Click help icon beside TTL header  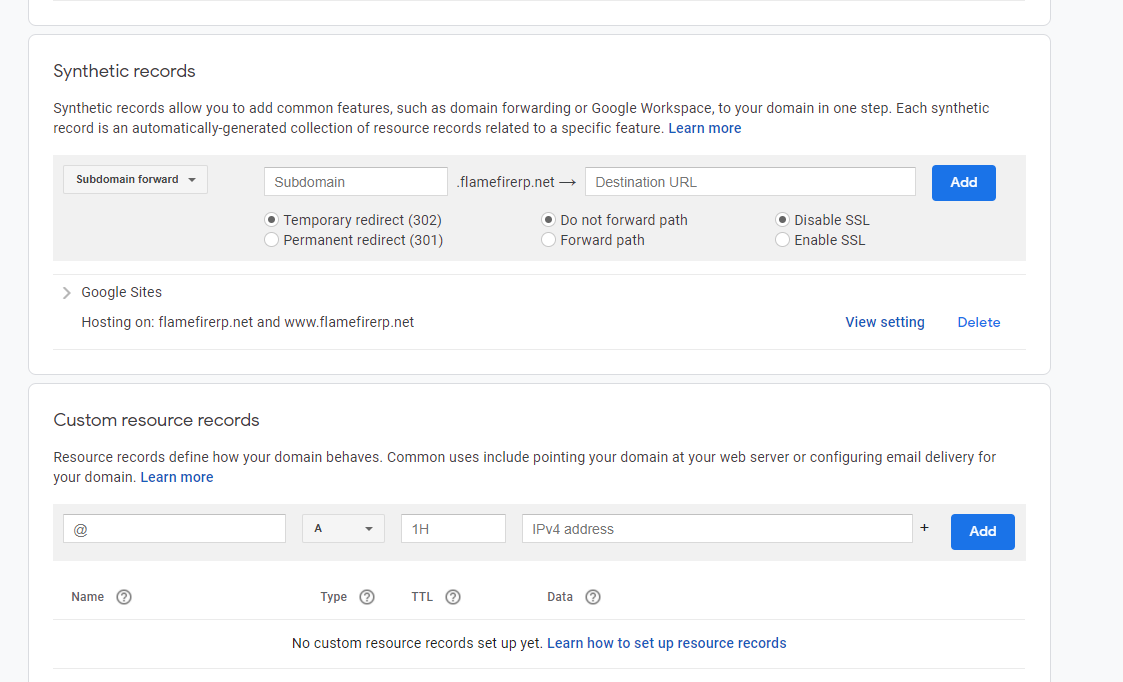pos(453,597)
